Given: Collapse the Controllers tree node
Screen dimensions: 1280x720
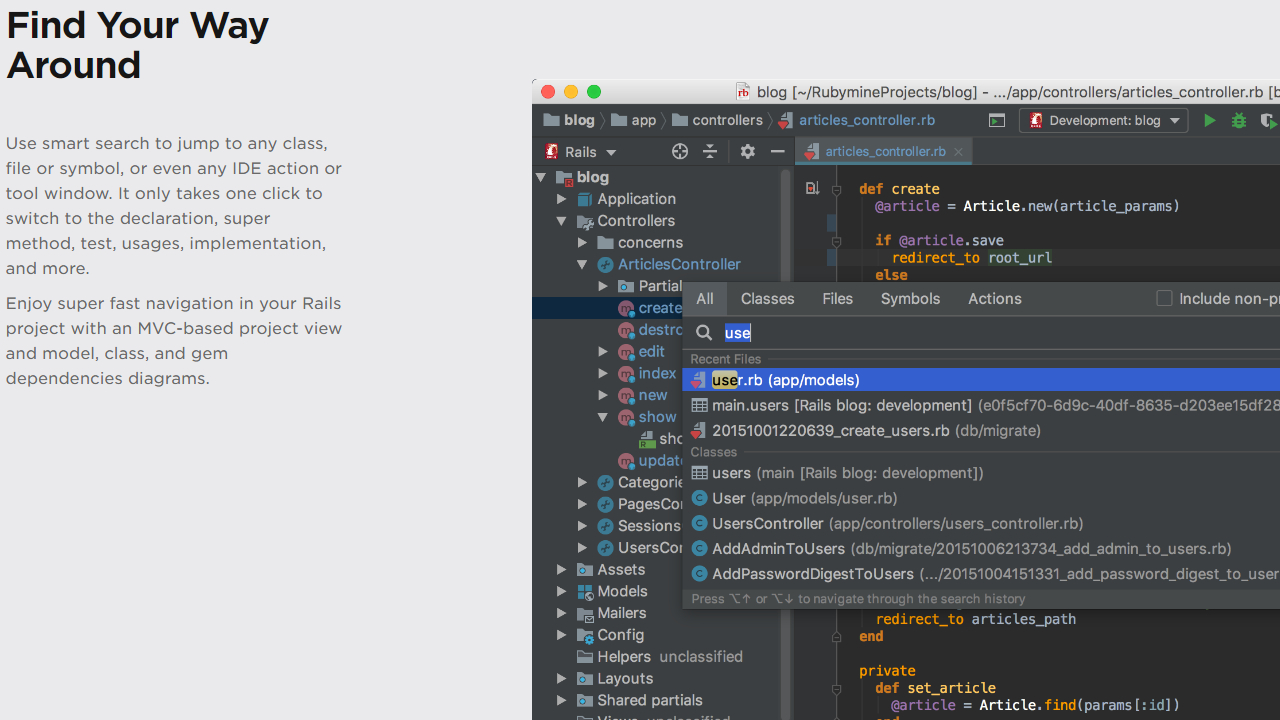Looking at the screenshot, I should pyautogui.click(x=562, y=221).
